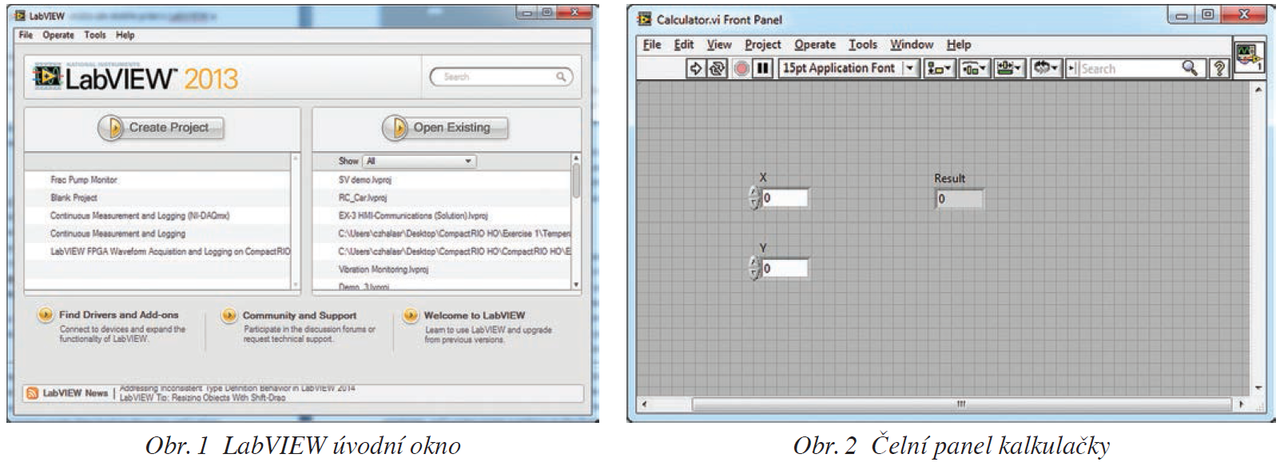Click the X numeric stepper arrows

coord(754,198)
